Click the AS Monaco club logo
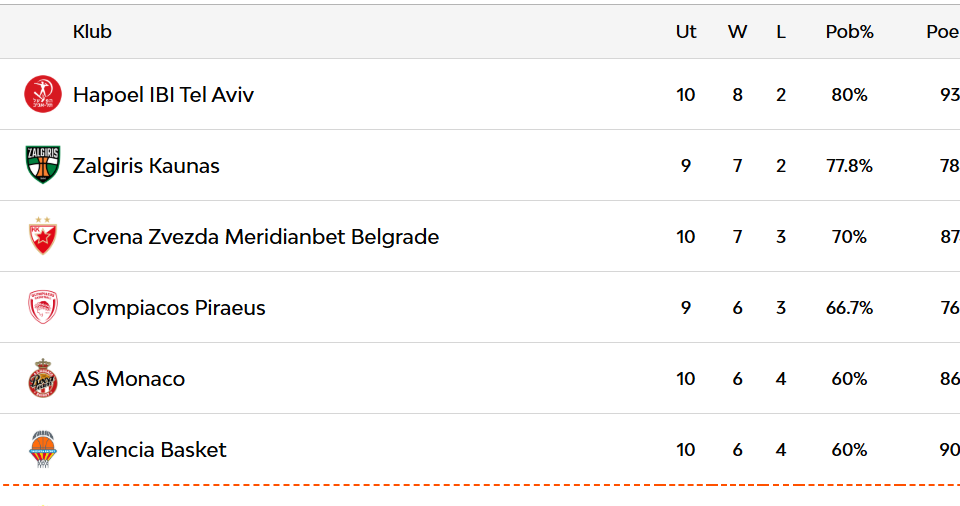 click(x=43, y=379)
